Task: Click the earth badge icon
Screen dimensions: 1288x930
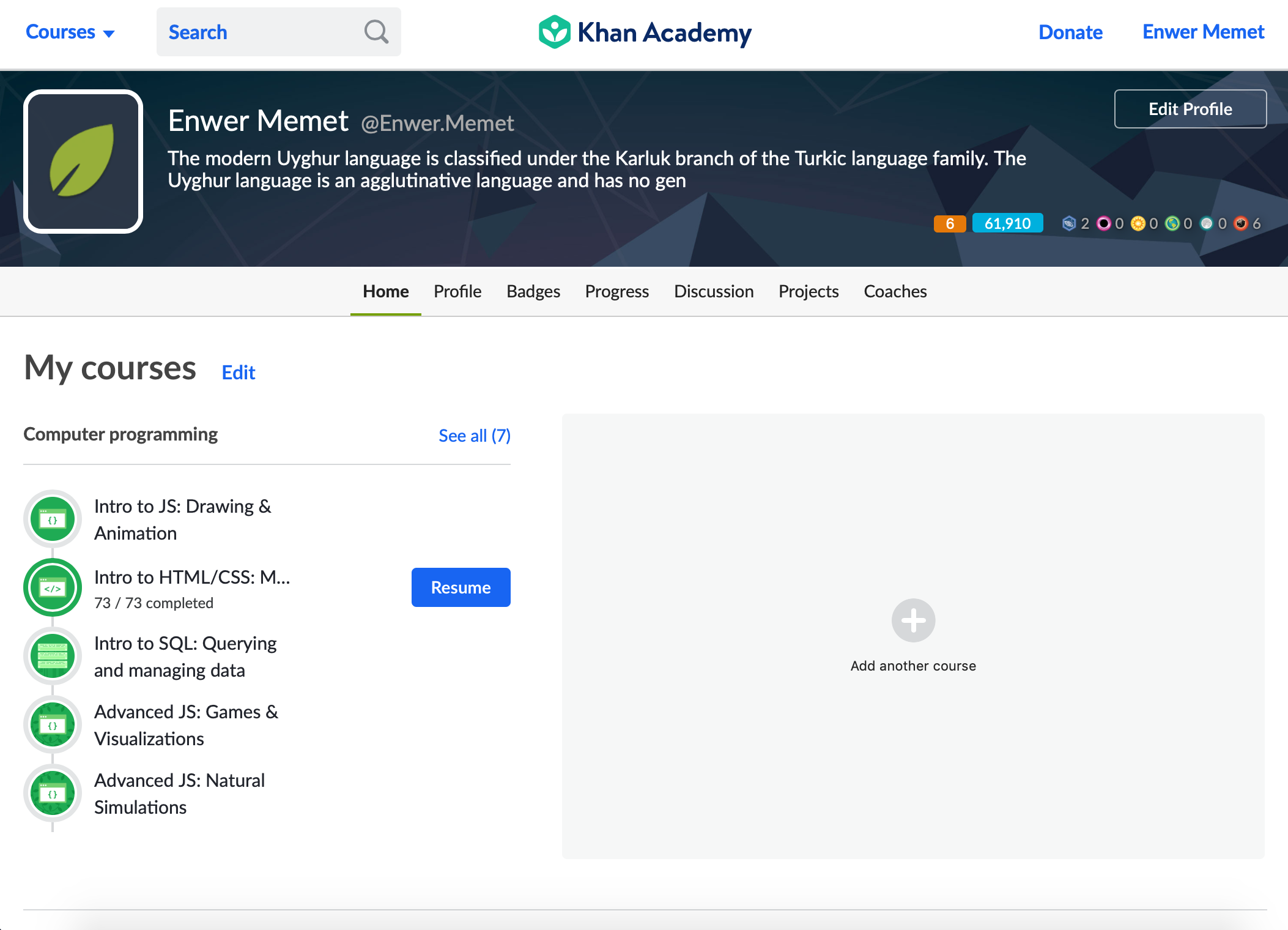Action: coord(1172,223)
